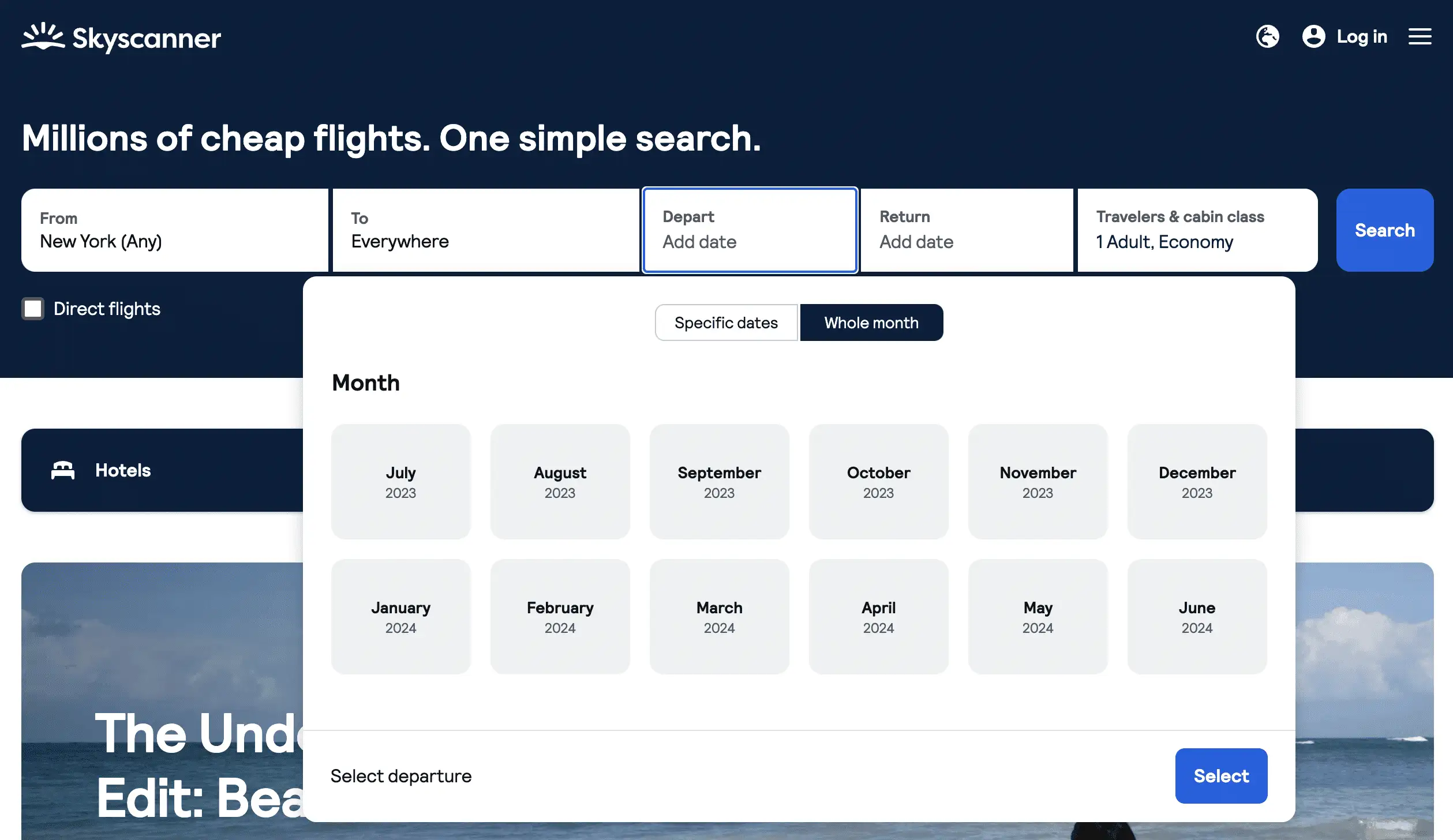Click the hamburger menu icon
The image size is (1453, 840).
click(x=1420, y=35)
